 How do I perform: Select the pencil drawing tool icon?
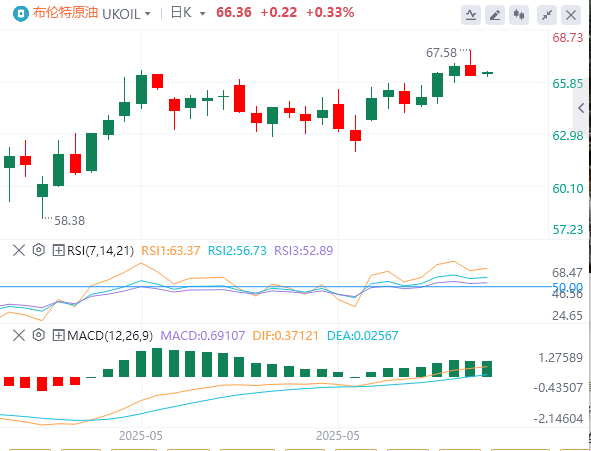point(495,15)
